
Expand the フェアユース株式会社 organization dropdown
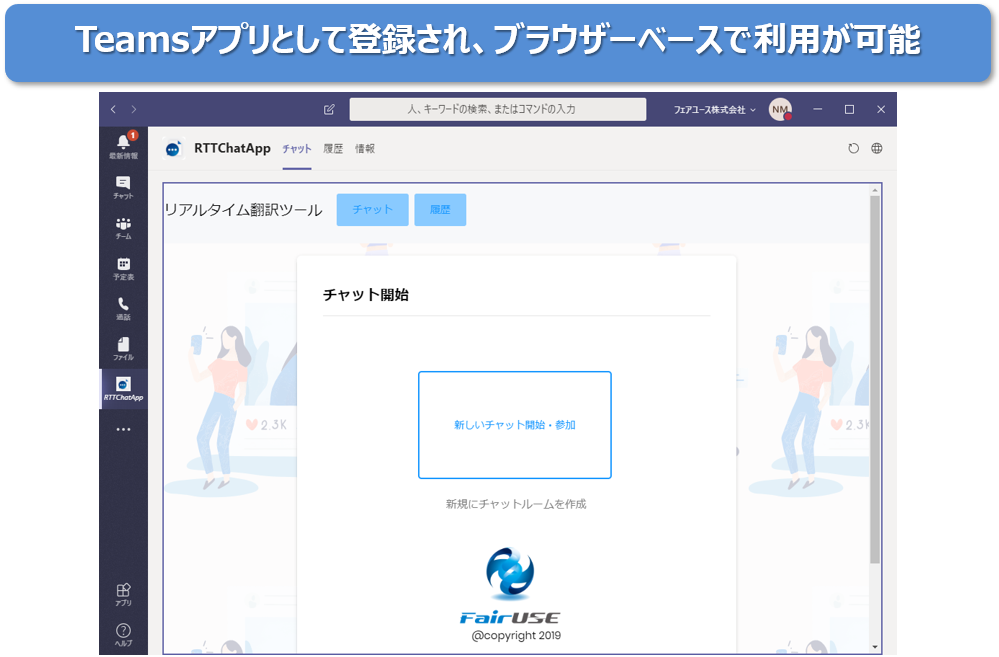coord(714,110)
